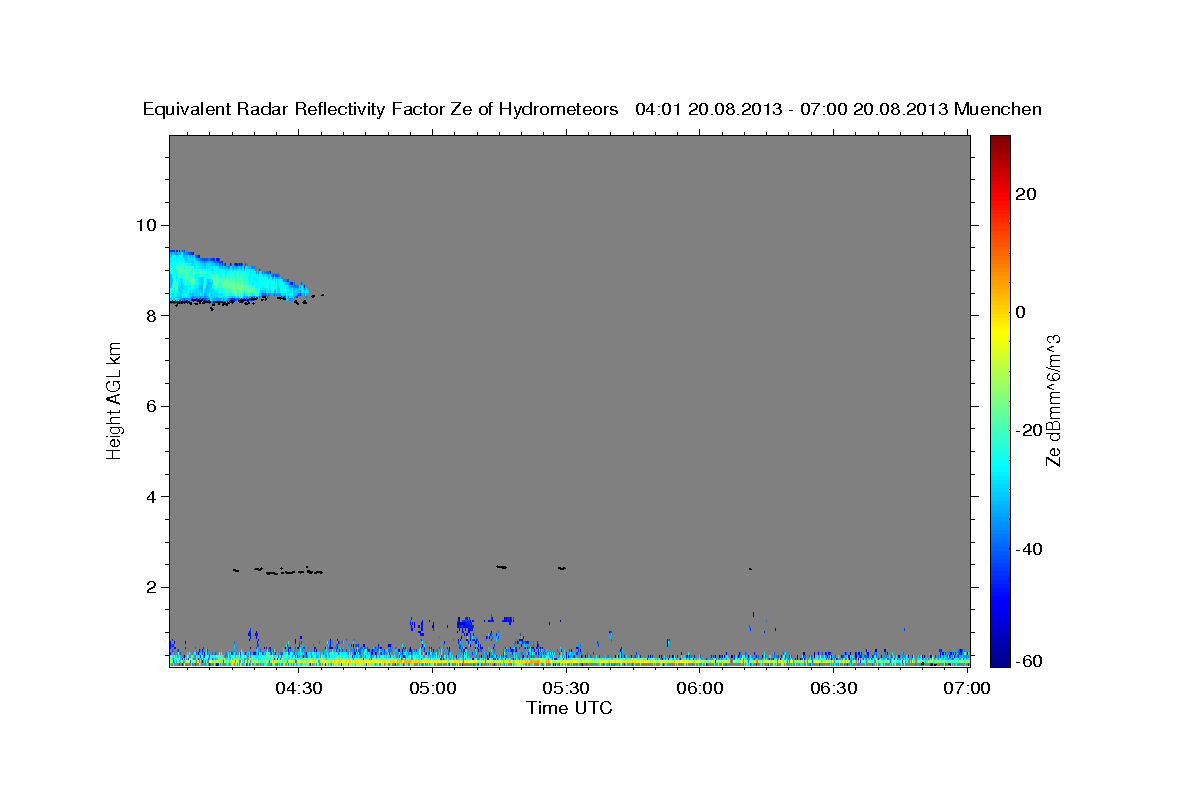Click the dark blue bottom of the colorbar
1200x800 pixels.
coord(999,658)
